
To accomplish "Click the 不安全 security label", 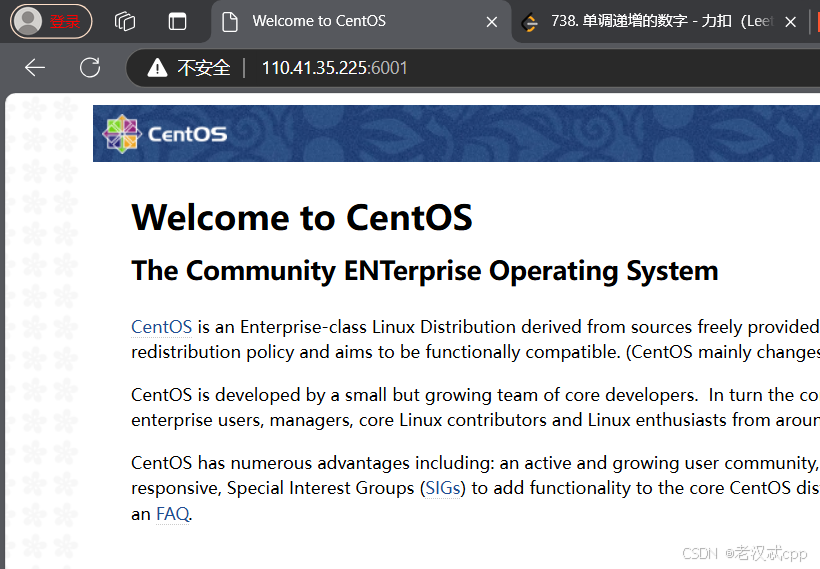I will click(204, 68).
